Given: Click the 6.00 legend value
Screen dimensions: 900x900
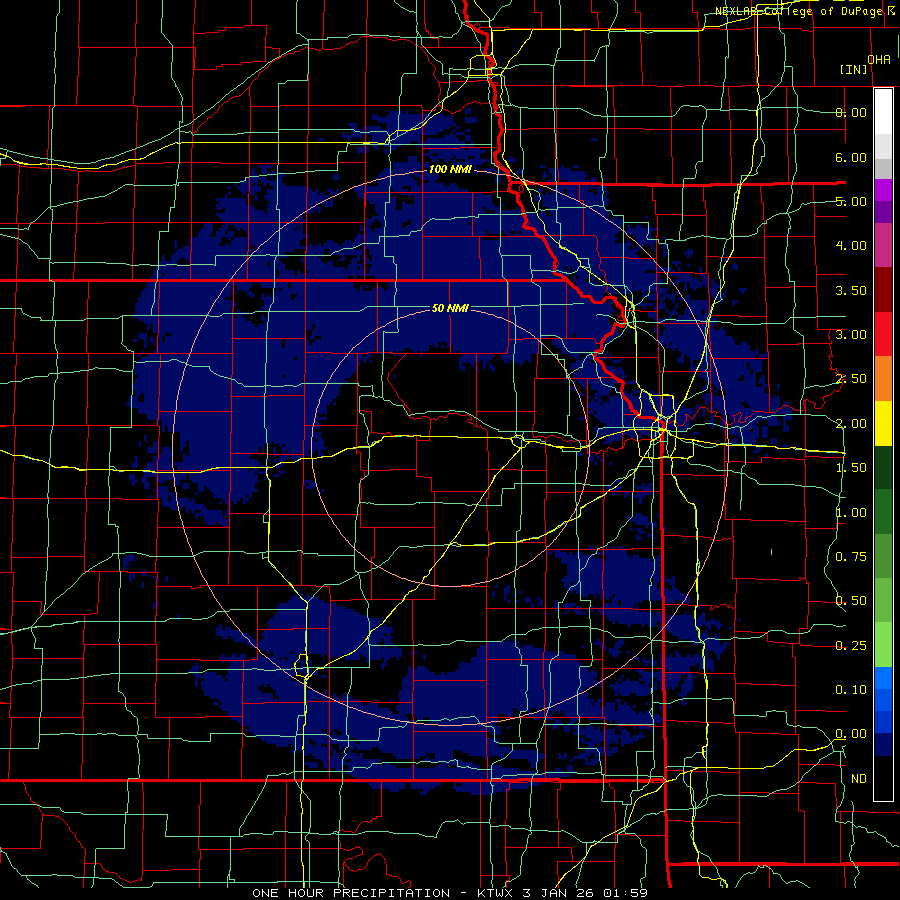Looking at the screenshot, I should (851, 157).
